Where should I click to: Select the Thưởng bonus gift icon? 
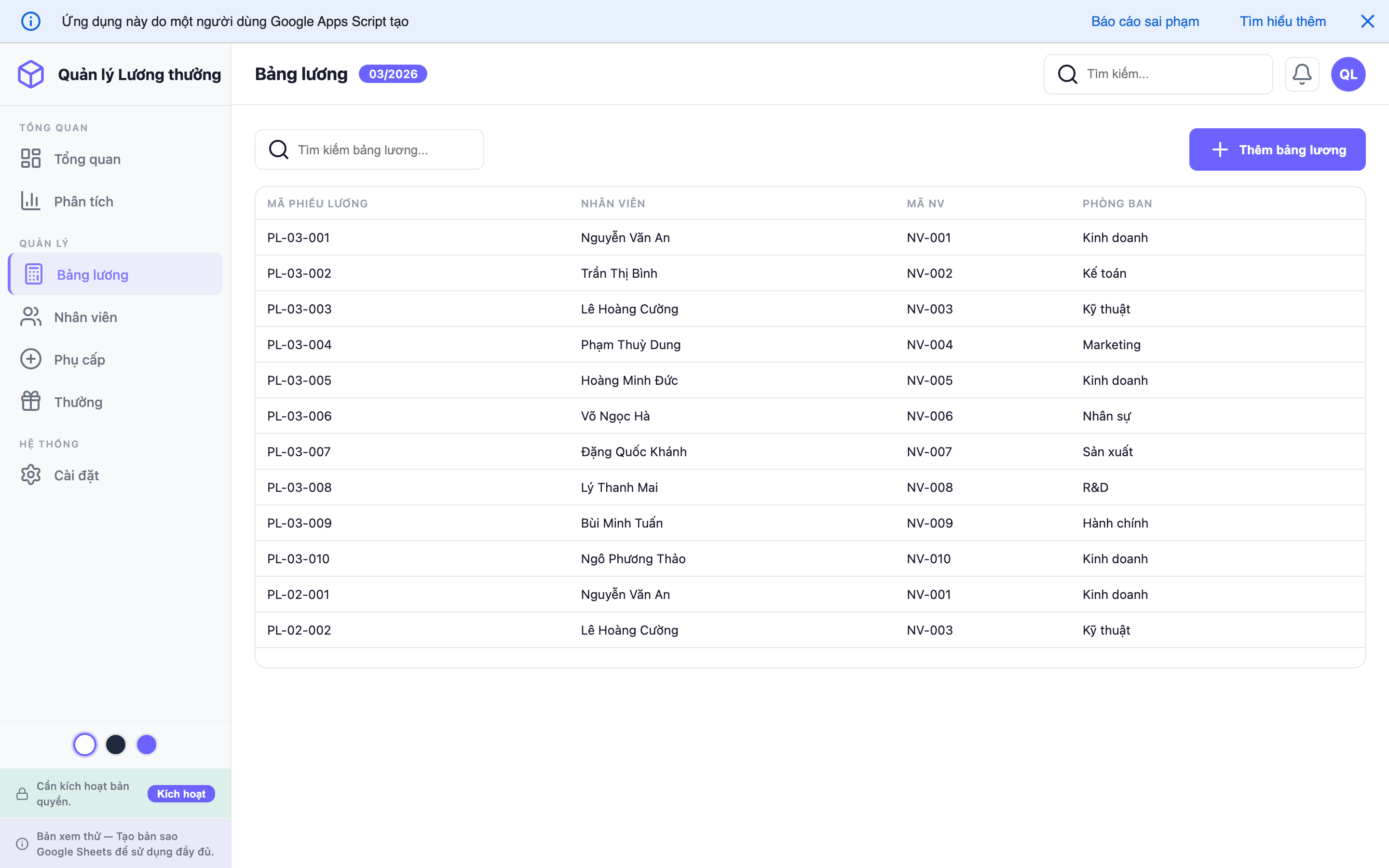coord(31,401)
